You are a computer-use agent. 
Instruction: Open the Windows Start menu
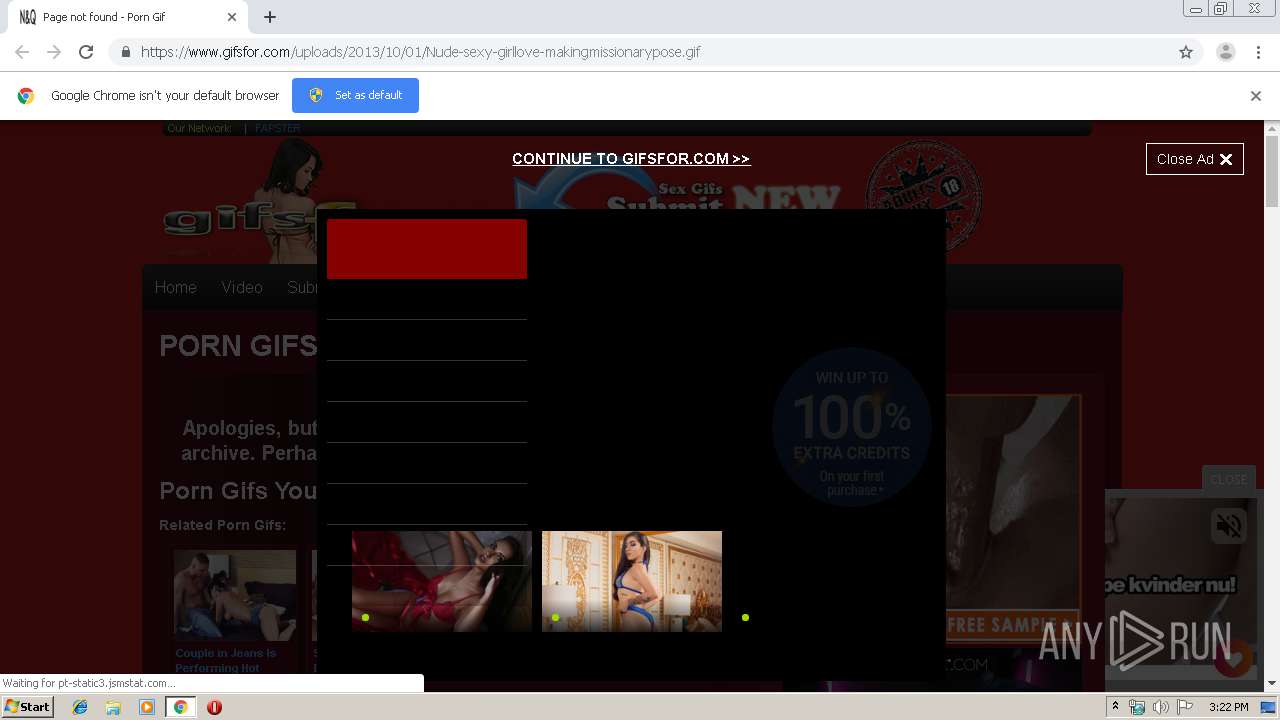pos(28,707)
